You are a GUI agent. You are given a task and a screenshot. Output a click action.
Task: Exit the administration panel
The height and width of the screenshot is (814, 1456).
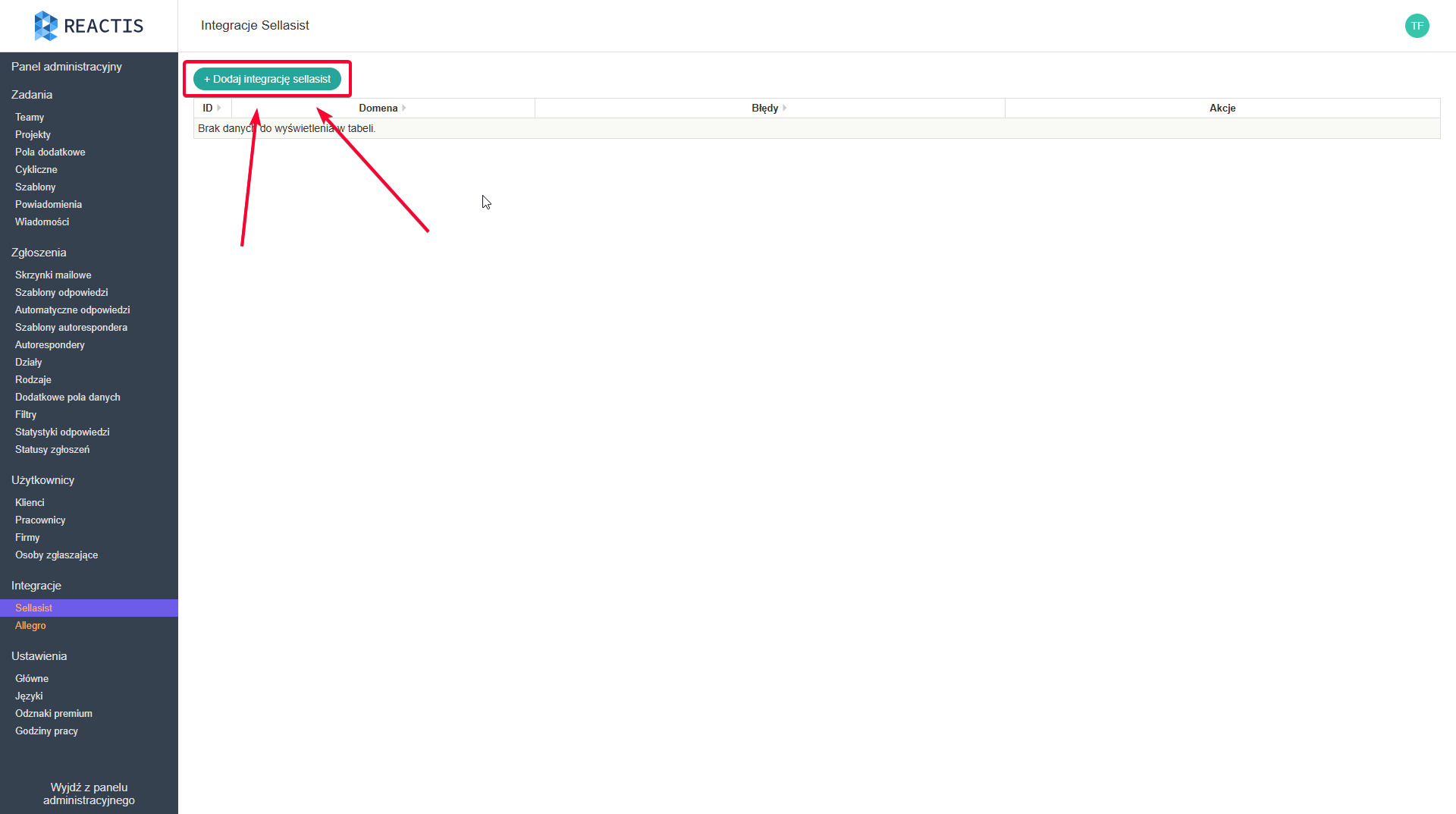(x=89, y=794)
